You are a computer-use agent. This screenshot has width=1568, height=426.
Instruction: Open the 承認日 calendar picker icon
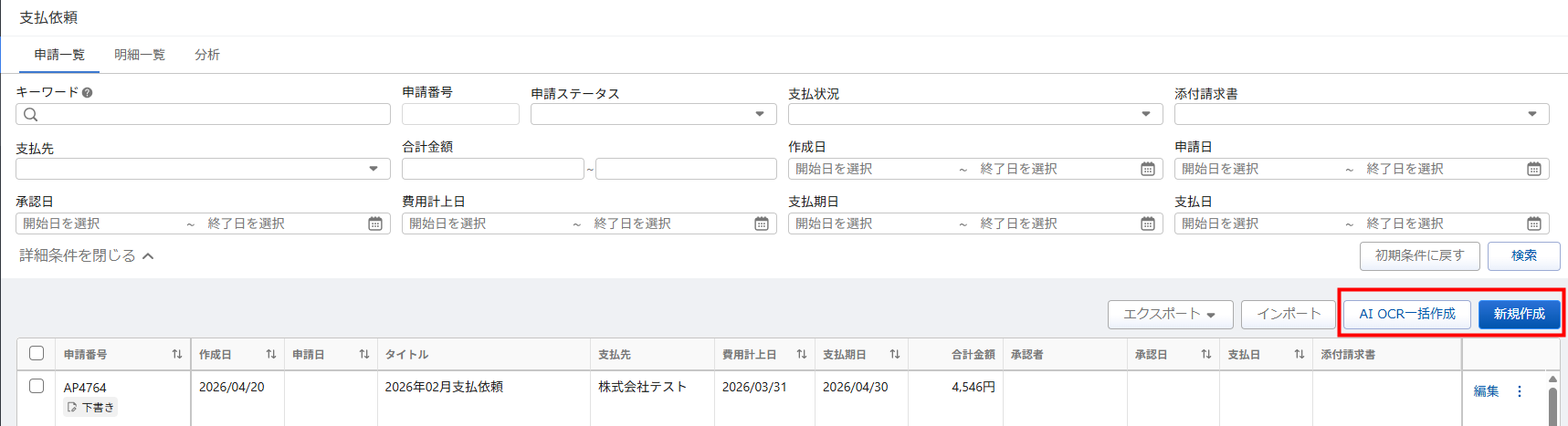(x=374, y=223)
